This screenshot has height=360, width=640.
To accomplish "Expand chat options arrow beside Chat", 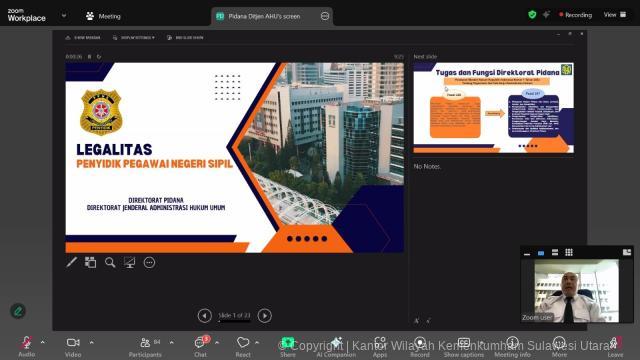I will [x=217, y=342].
